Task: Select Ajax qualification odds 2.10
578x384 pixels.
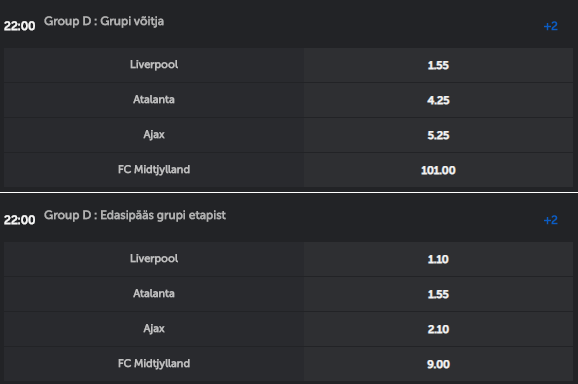Action: [x=438, y=329]
